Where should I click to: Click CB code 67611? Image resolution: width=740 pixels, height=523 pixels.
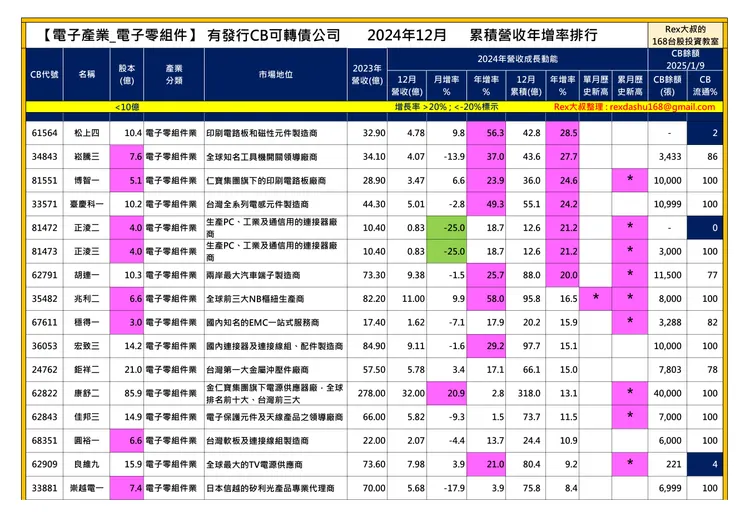[44, 322]
